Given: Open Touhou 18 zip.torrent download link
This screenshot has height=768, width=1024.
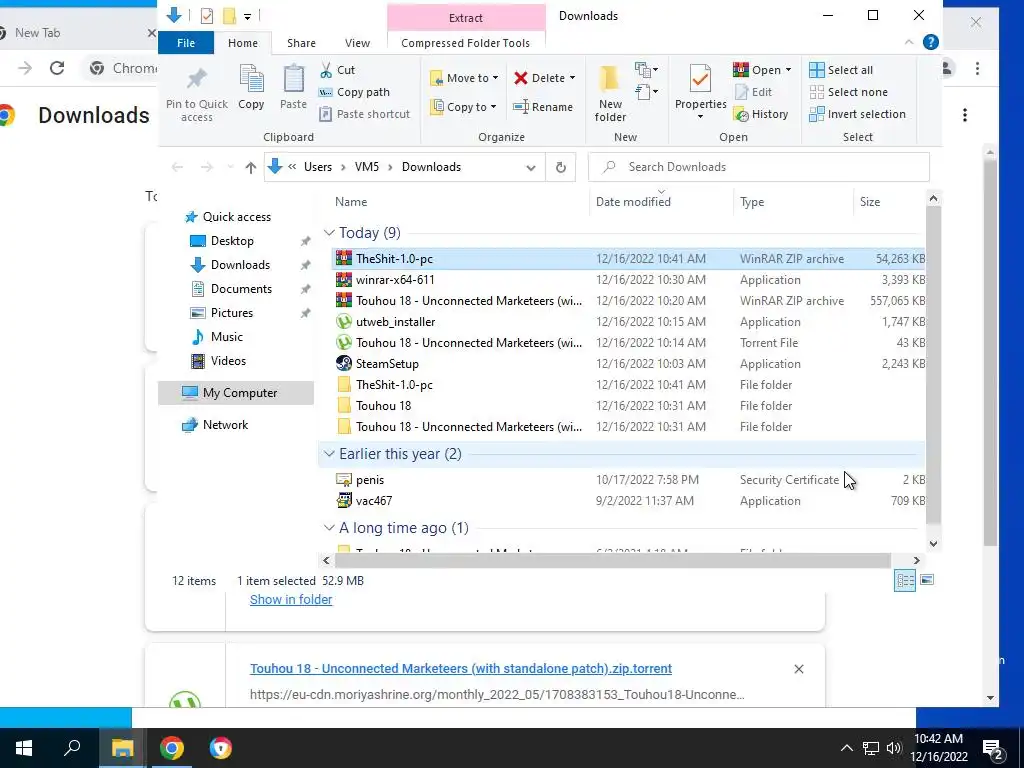Looking at the screenshot, I should (460, 669).
